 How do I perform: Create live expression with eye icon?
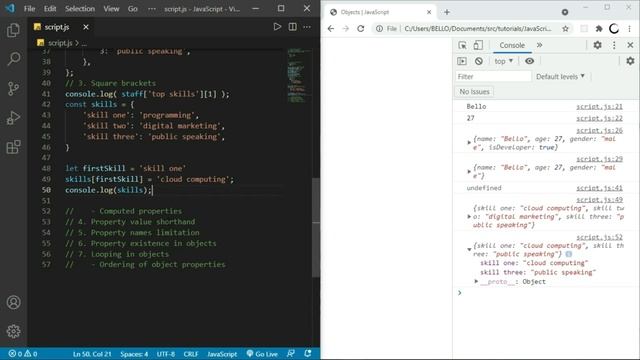[529, 61]
